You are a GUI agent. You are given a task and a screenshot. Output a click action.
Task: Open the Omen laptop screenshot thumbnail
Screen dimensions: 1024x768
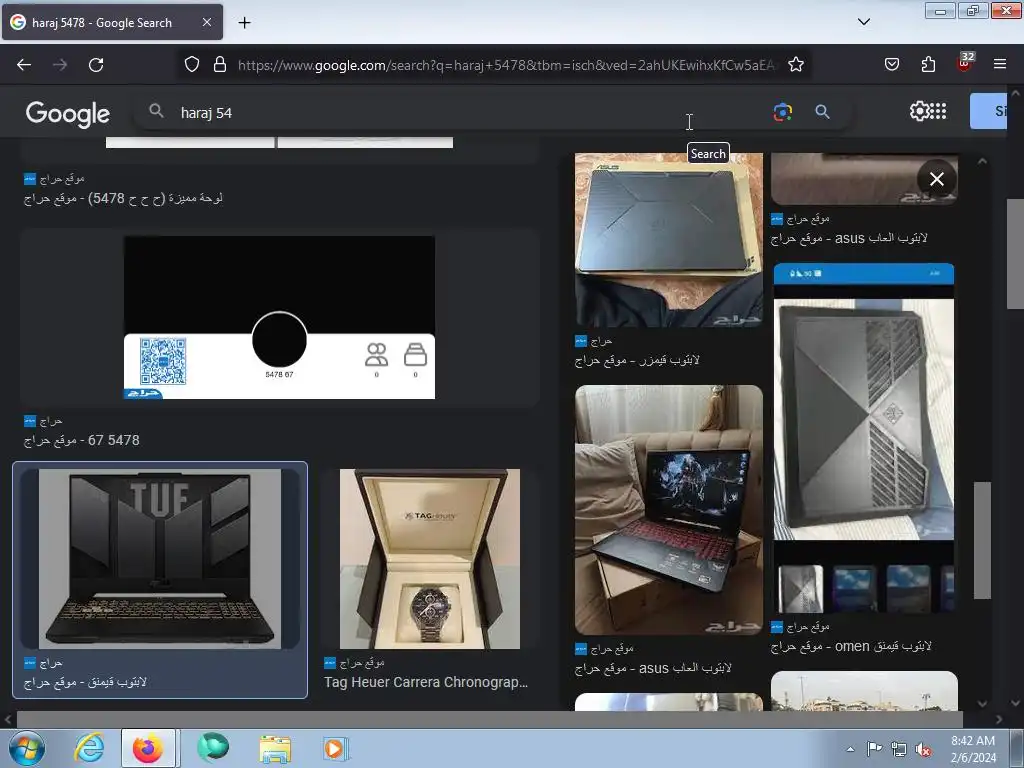click(864, 438)
